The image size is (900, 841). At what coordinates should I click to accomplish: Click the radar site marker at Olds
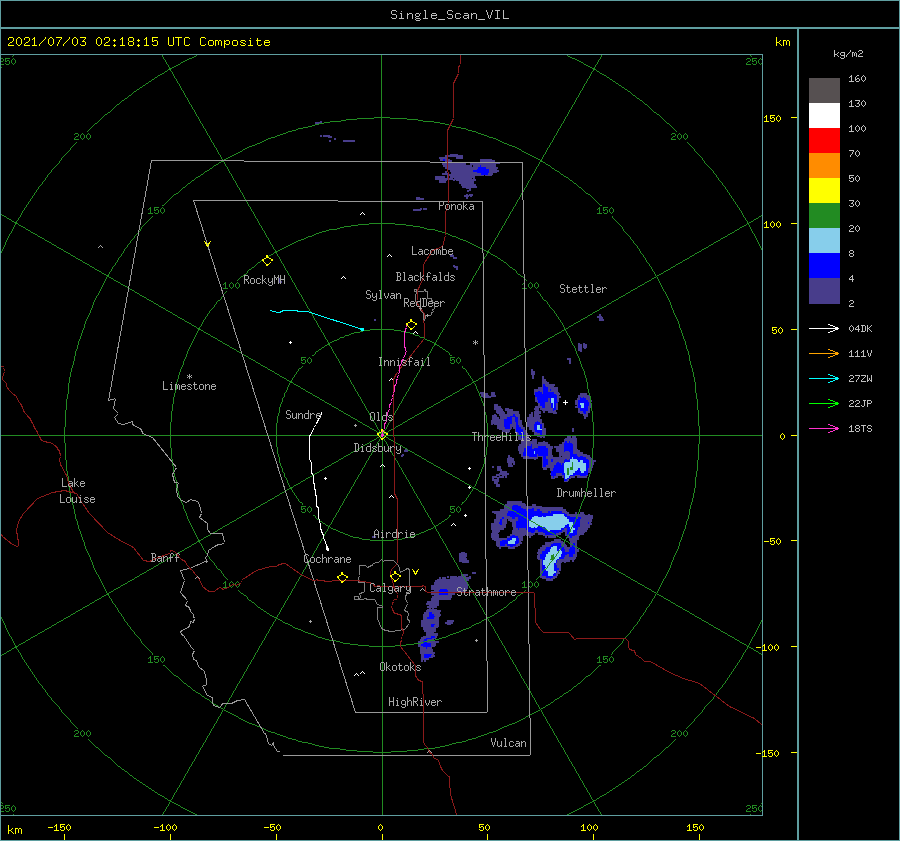coord(382,435)
